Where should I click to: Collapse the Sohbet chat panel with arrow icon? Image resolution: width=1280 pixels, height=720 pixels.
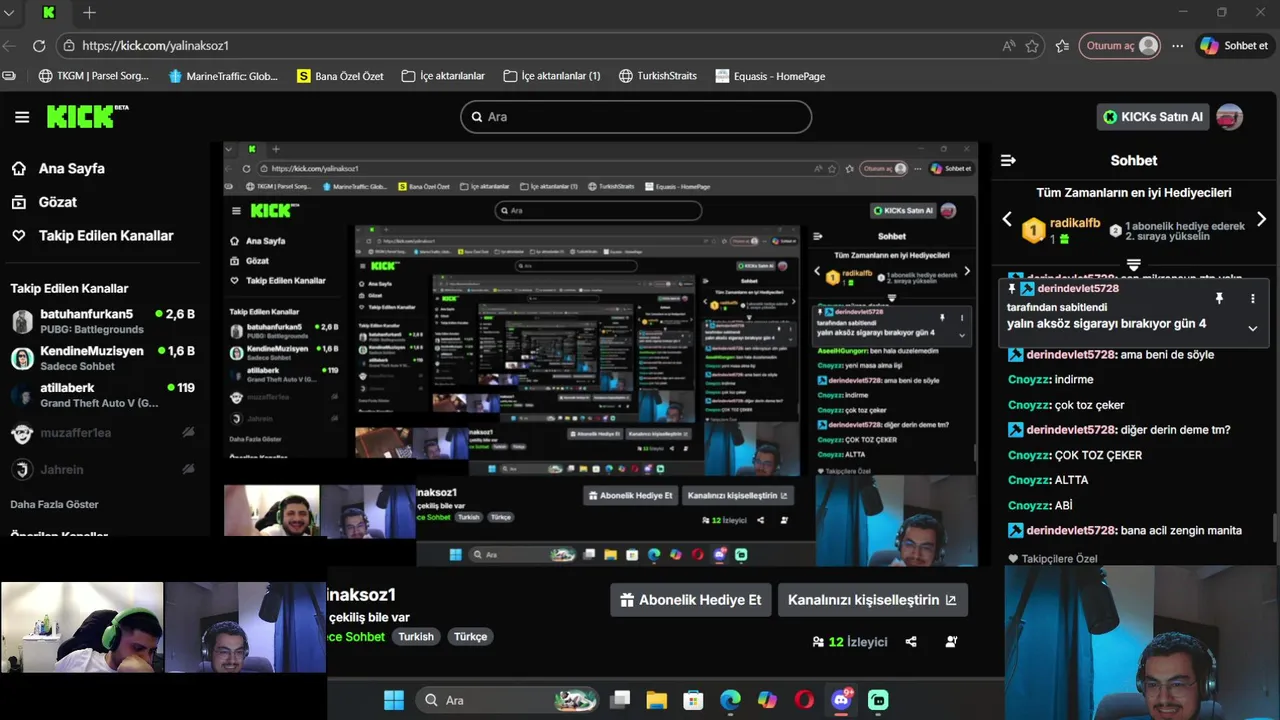[1008, 160]
